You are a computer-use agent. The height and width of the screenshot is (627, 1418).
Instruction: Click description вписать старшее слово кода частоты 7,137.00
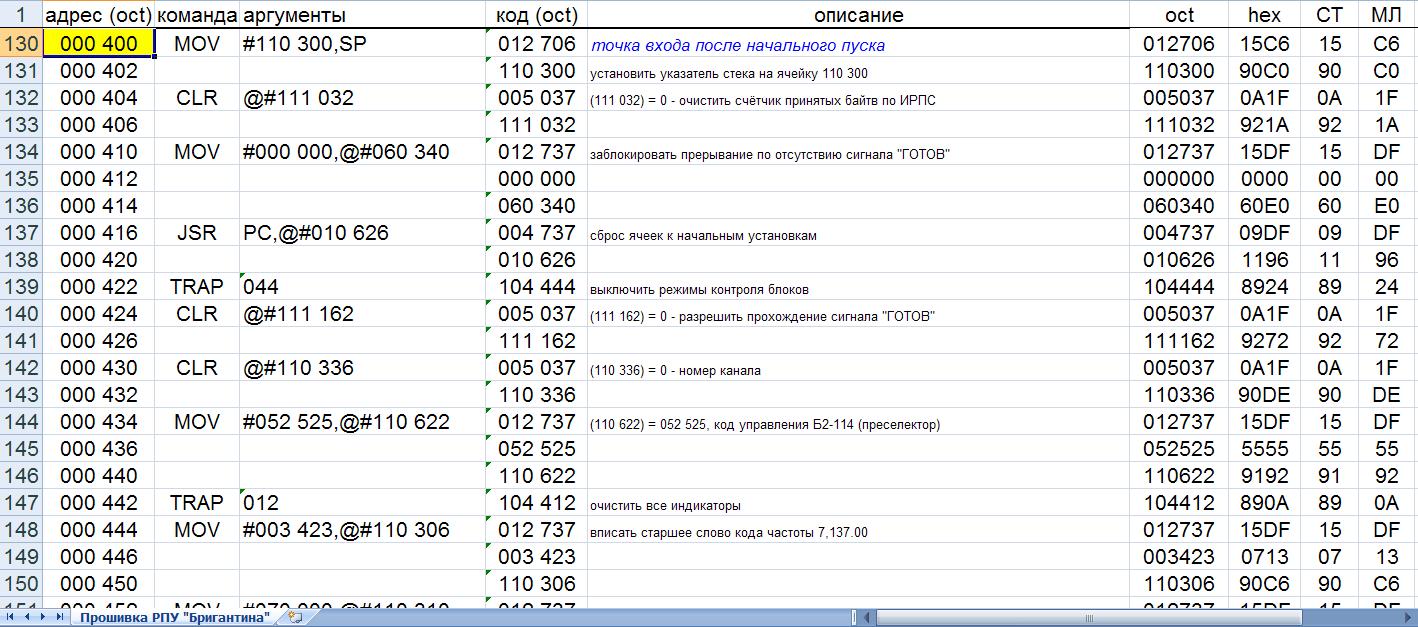click(729, 532)
